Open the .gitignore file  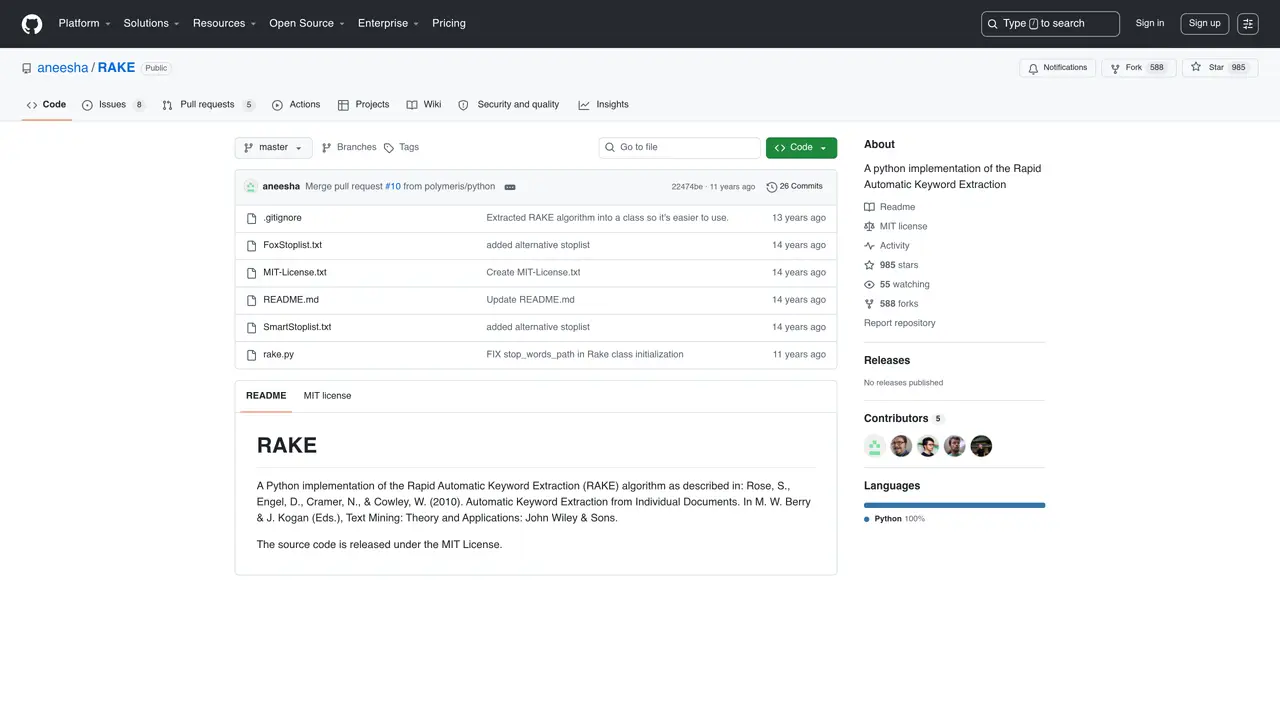282,218
